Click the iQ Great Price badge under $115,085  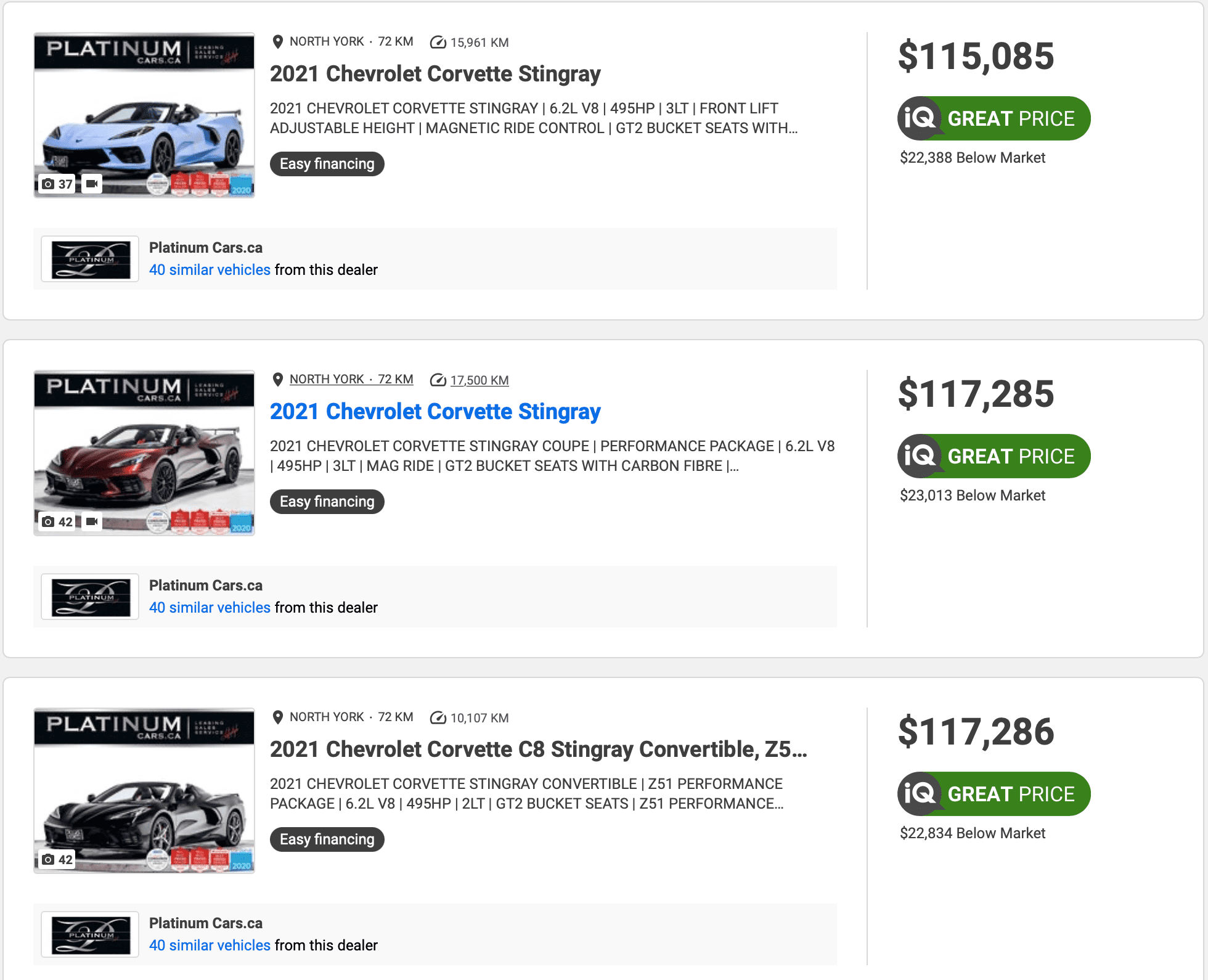[x=994, y=118]
